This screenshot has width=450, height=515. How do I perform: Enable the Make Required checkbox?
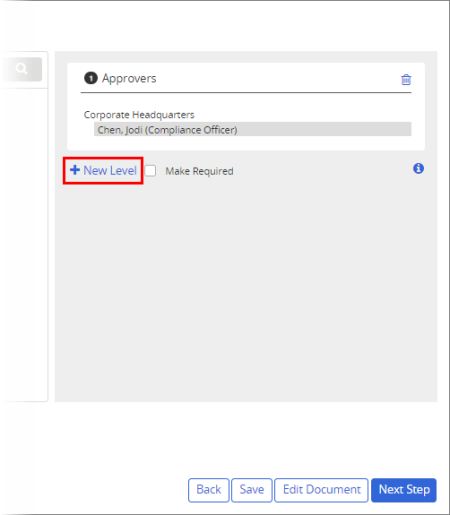150,171
